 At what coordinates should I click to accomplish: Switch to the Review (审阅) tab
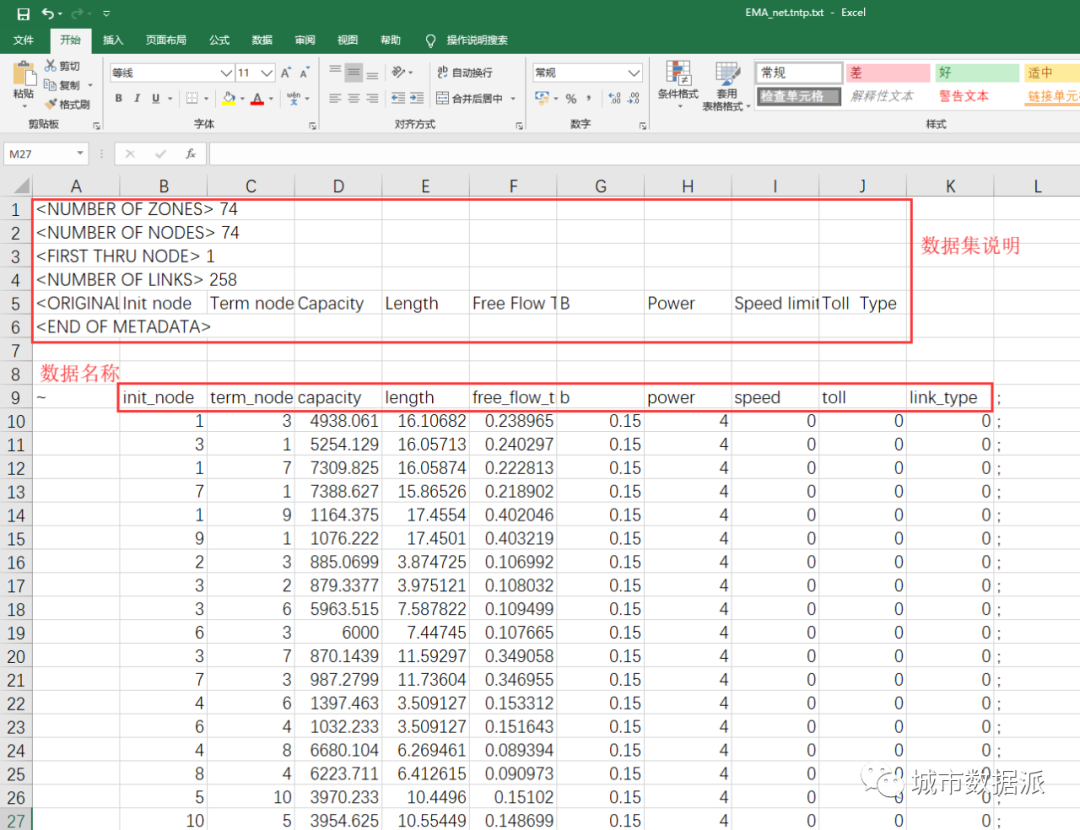point(304,40)
